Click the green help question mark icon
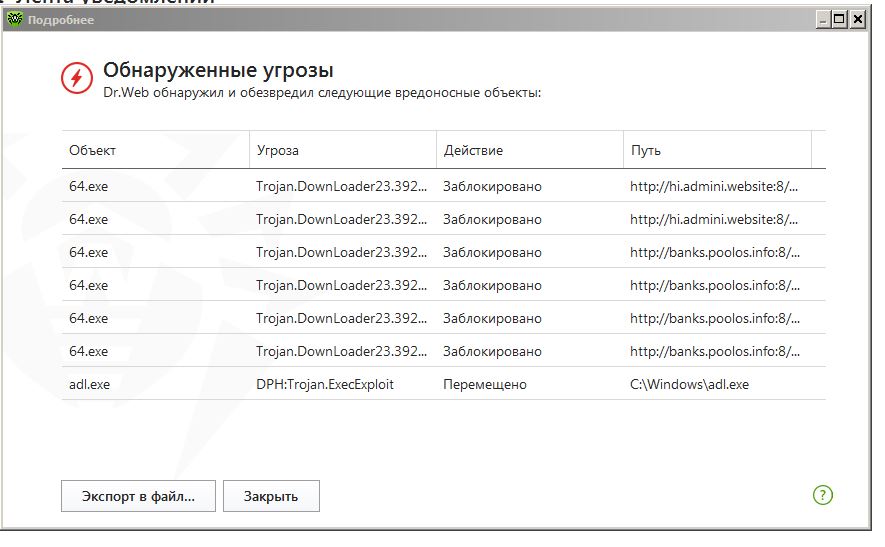This screenshot has height=547, width=885. pos(822,495)
